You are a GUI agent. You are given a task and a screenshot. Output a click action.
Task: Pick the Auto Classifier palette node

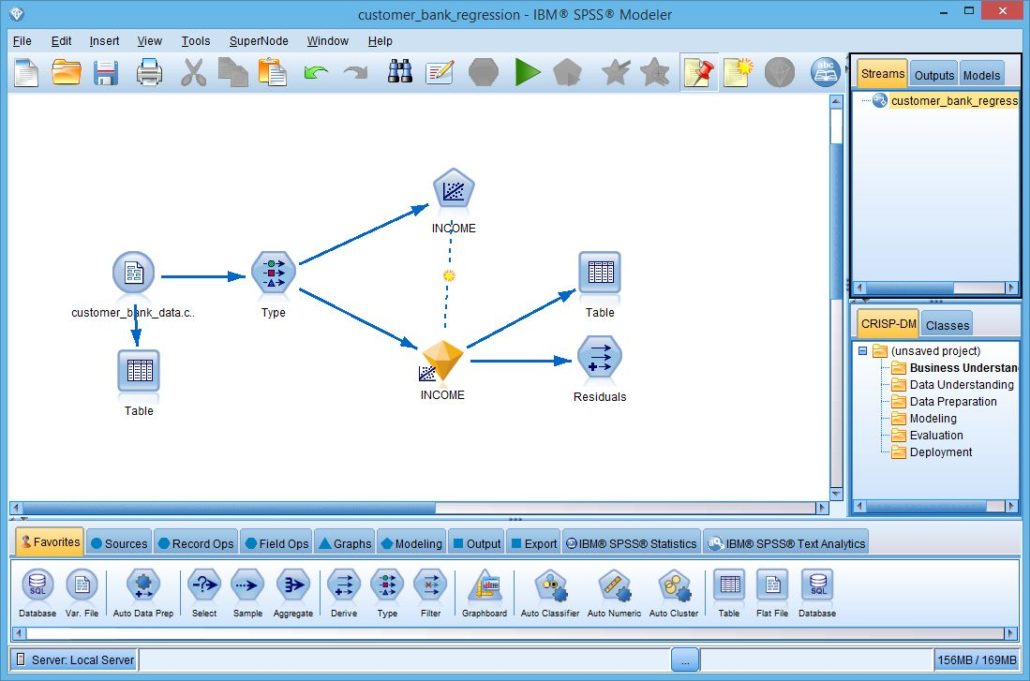click(550, 591)
